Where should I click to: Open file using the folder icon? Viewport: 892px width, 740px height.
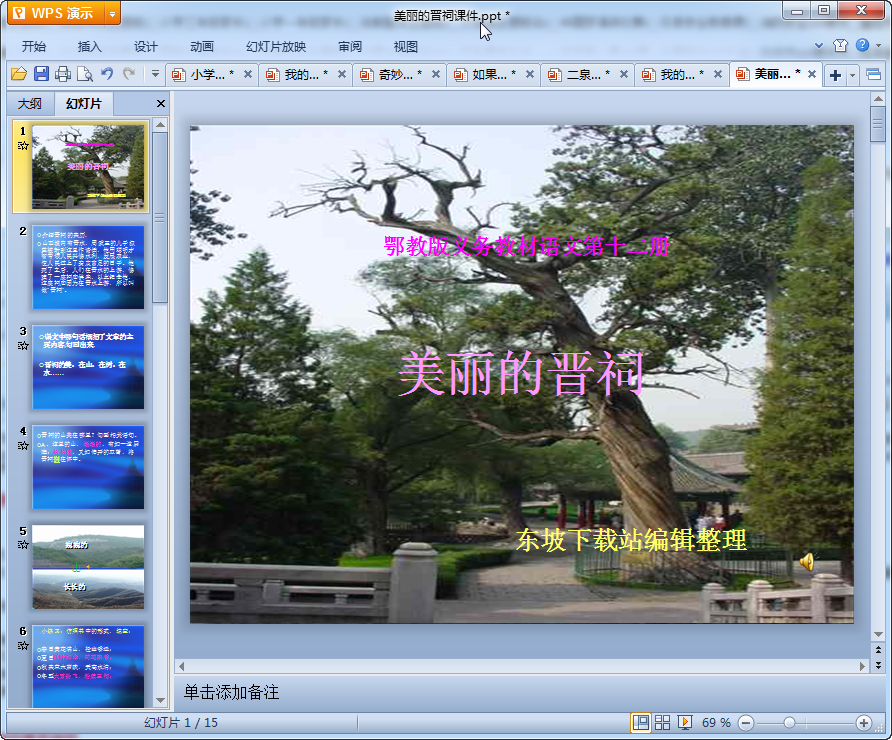pyautogui.click(x=19, y=74)
